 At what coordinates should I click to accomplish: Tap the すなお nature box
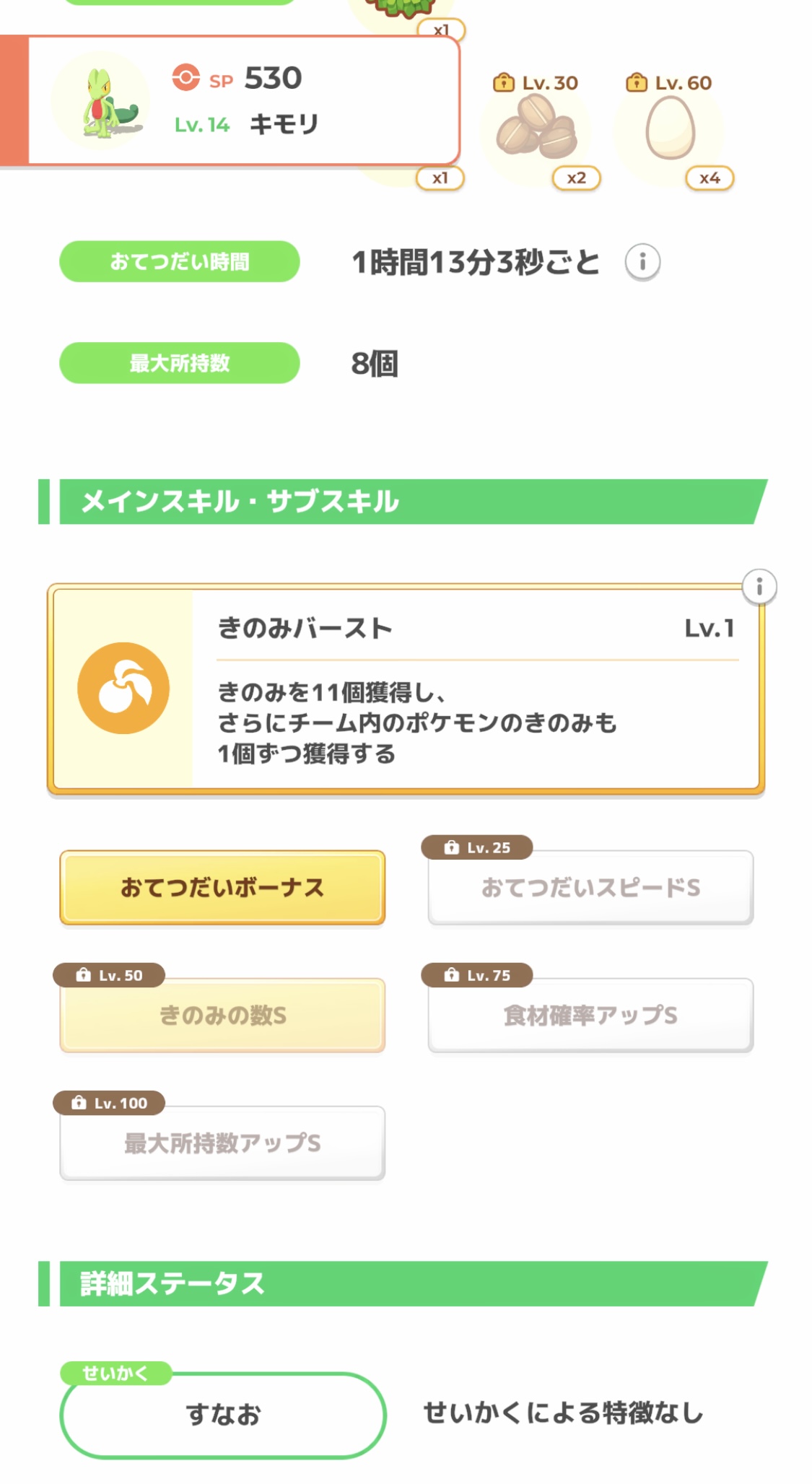(222, 1415)
